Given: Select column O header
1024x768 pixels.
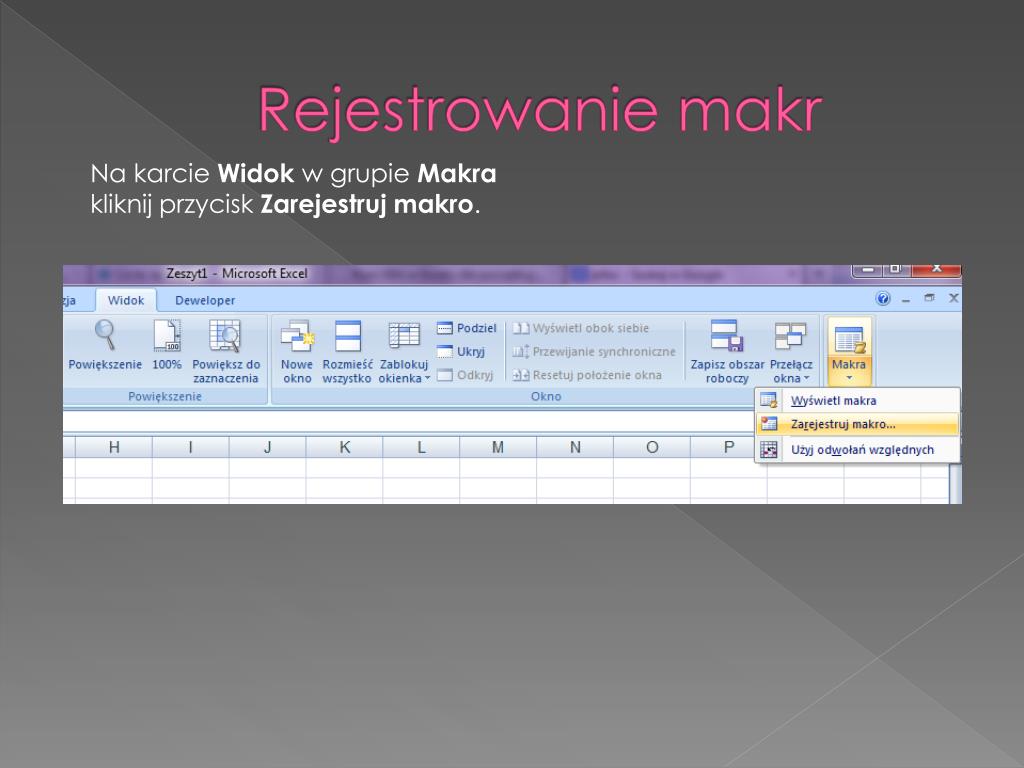Looking at the screenshot, I should point(652,447).
